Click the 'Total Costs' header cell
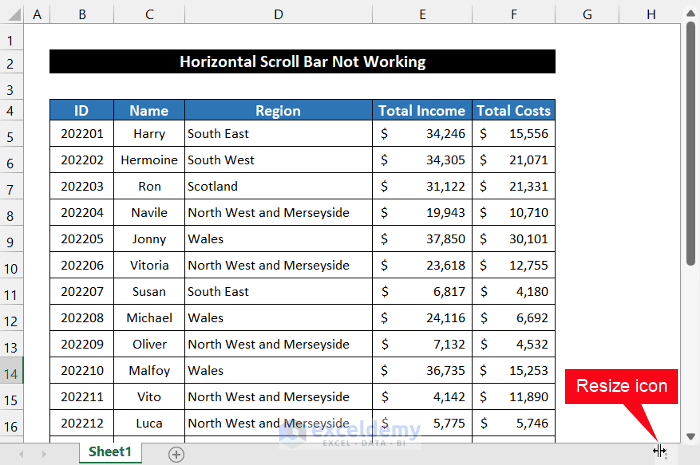The width and height of the screenshot is (700, 465). pos(514,111)
